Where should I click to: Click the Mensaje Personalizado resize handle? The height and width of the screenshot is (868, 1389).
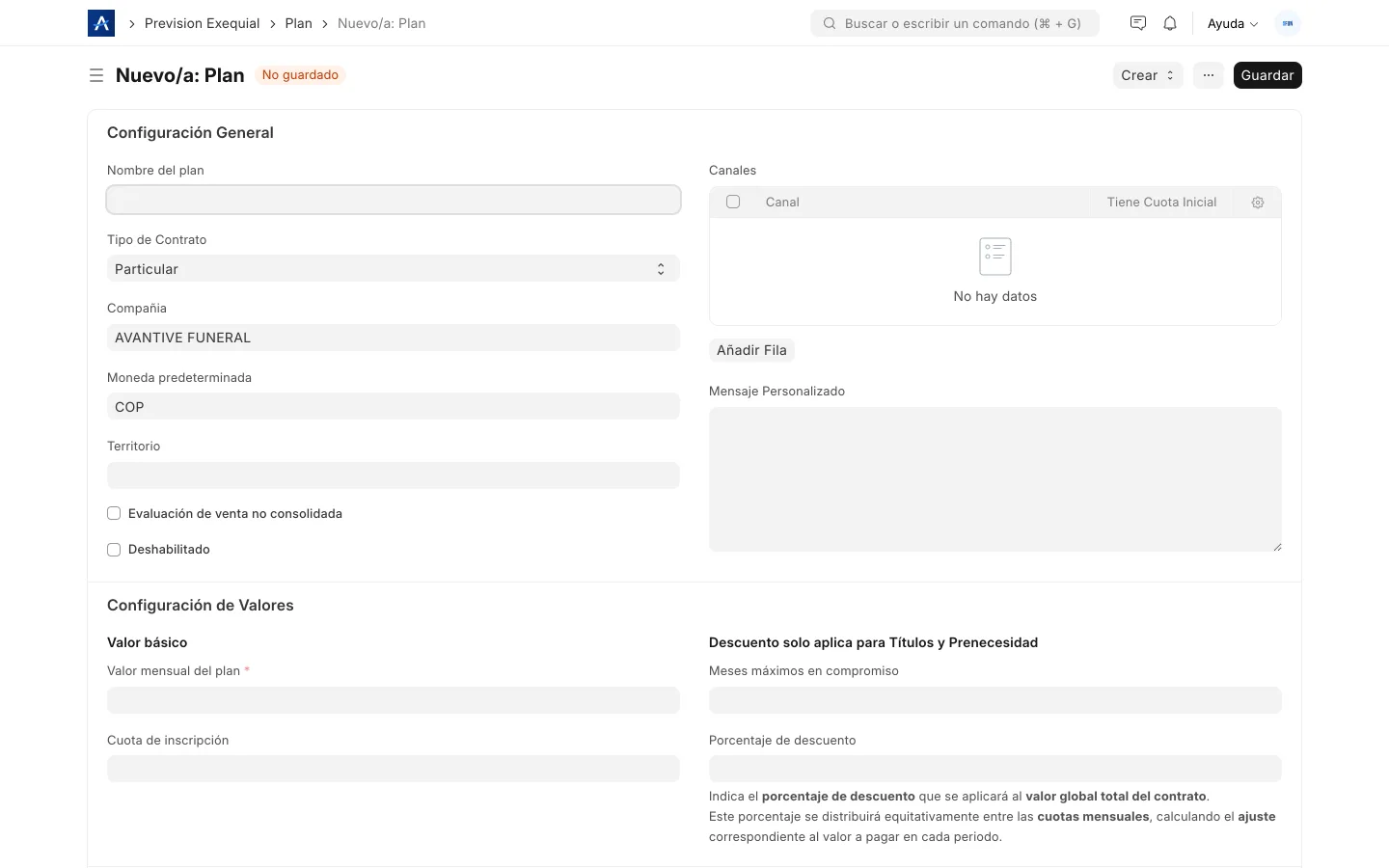click(x=1277, y=547)
